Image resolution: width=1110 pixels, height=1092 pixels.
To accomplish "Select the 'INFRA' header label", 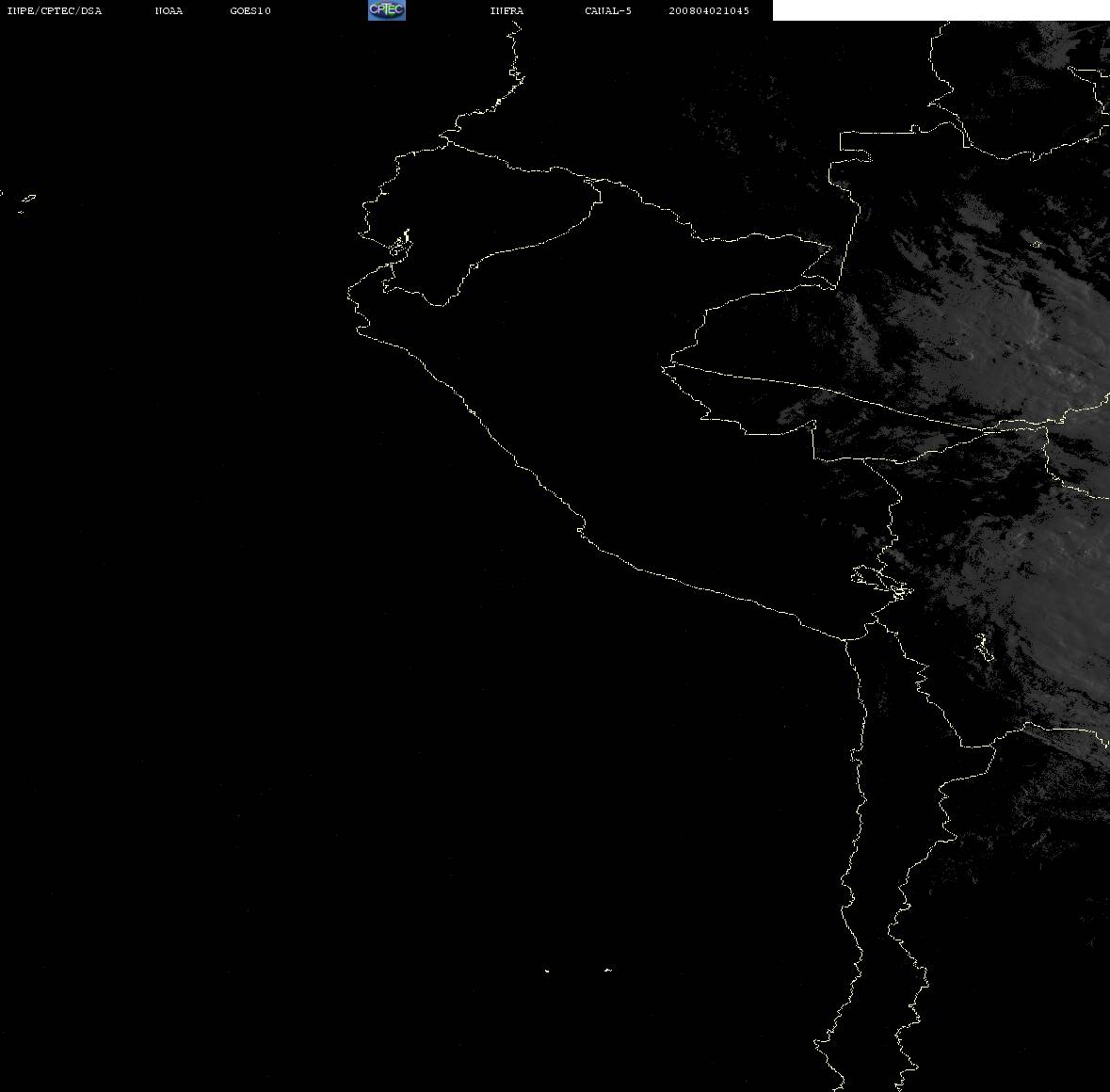I will point(507,10).
